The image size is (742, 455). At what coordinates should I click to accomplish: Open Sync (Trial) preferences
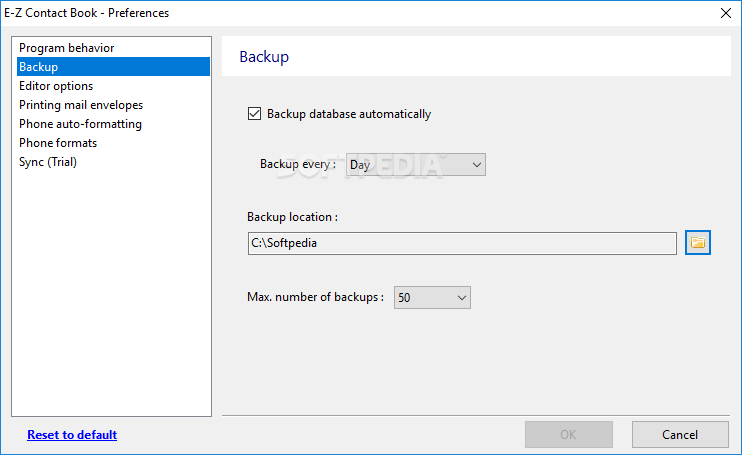pos(113,162)
